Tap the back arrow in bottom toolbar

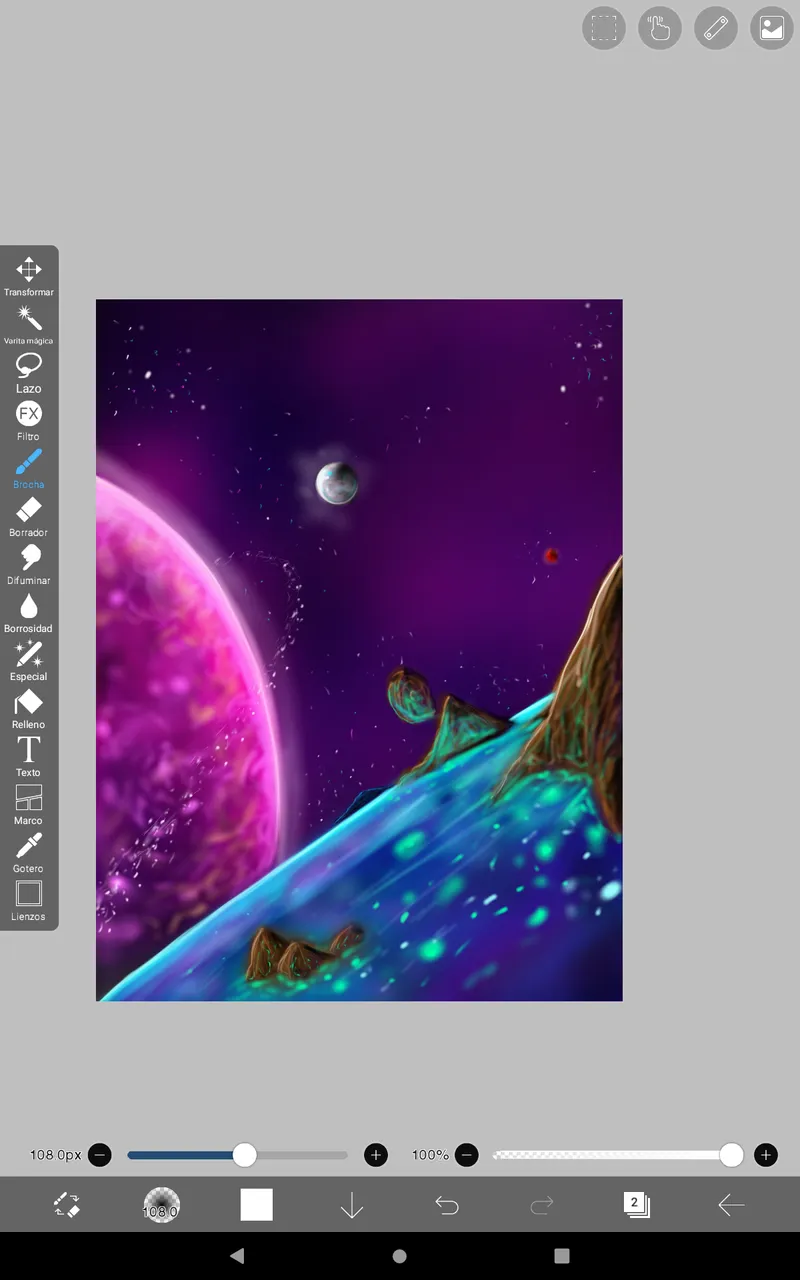coord(731,1205)
